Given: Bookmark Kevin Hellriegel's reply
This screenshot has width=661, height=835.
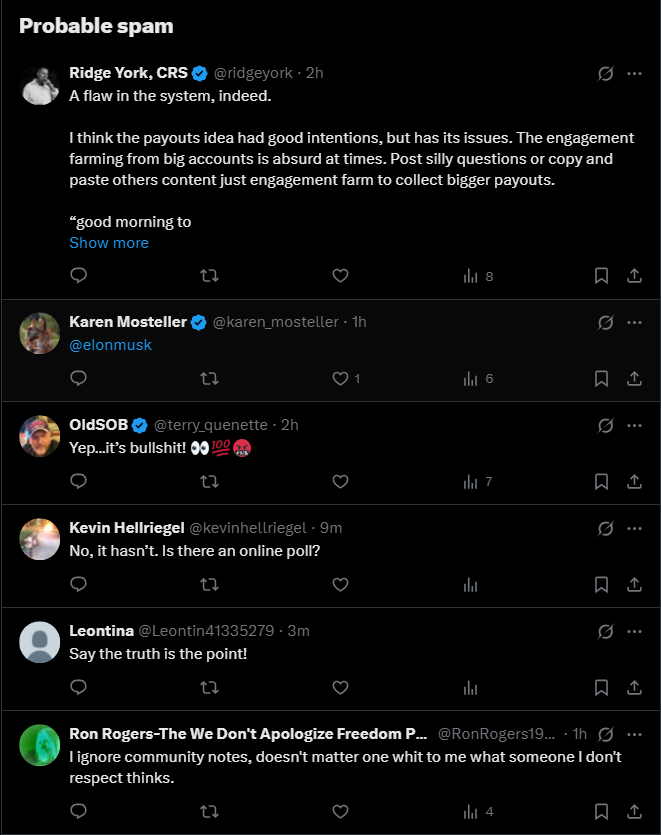Looking at the screenshot, I should [x=601, y=584].
